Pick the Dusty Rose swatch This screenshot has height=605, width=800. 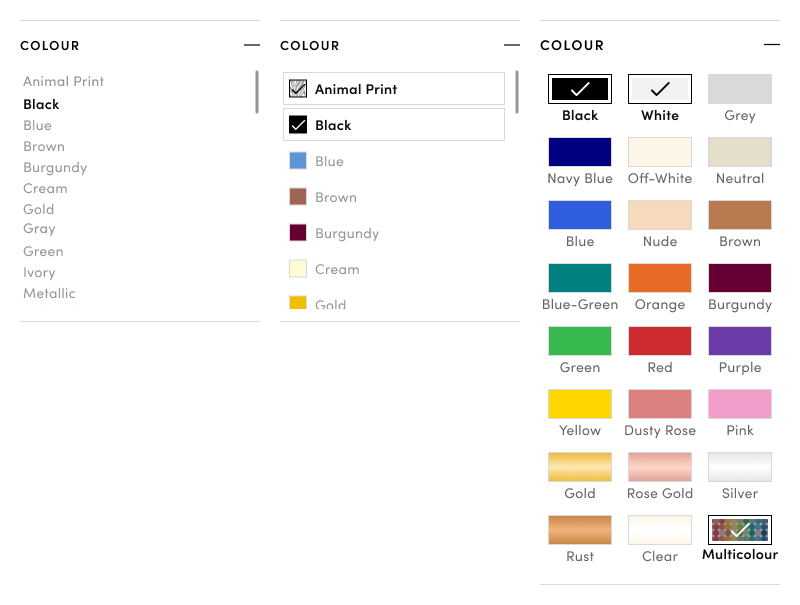tap(660, 404)
